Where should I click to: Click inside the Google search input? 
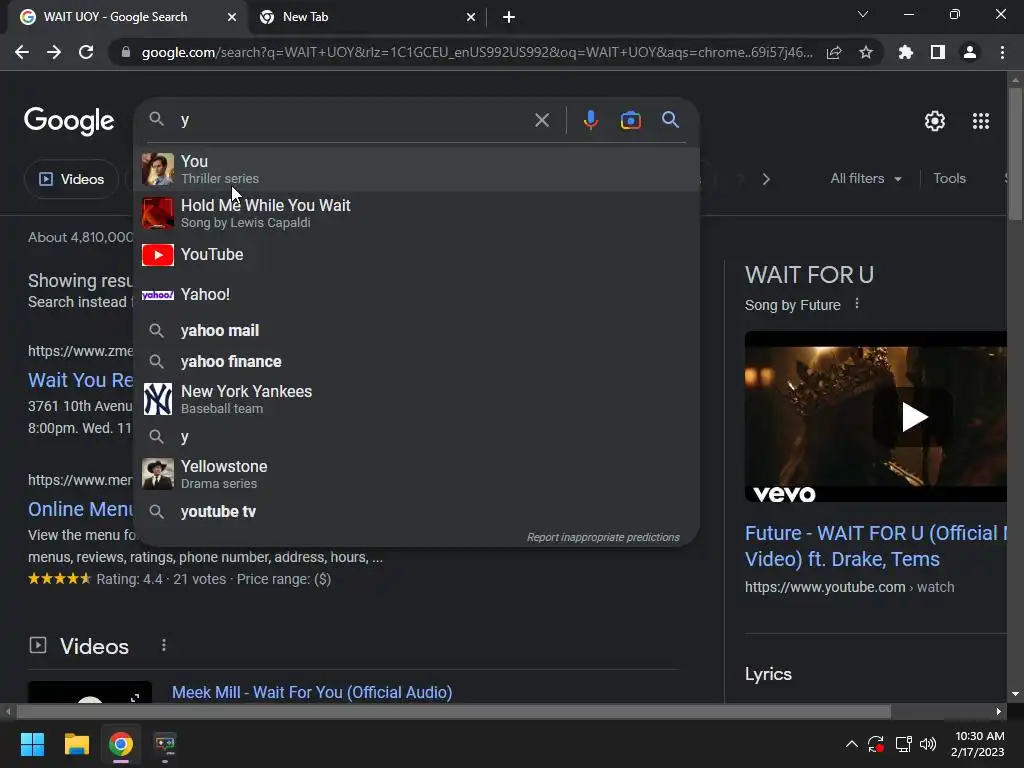click(353, 120)
